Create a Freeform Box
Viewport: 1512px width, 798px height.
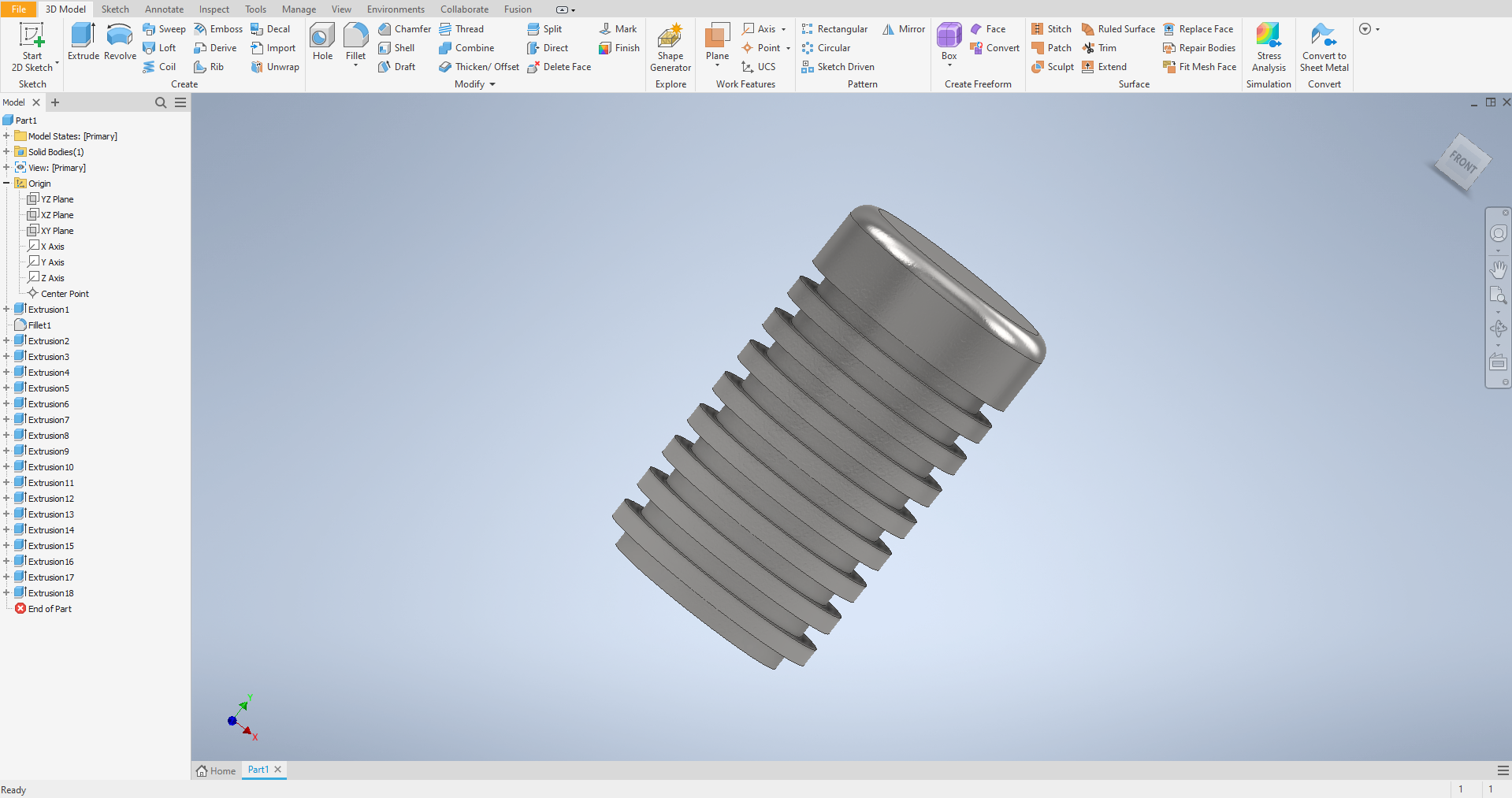click(949, 42)
